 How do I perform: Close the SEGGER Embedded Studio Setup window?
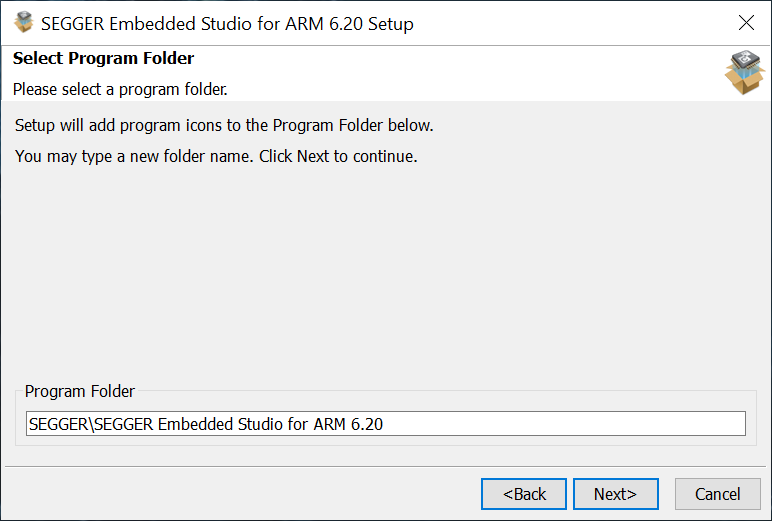[746, 22]
